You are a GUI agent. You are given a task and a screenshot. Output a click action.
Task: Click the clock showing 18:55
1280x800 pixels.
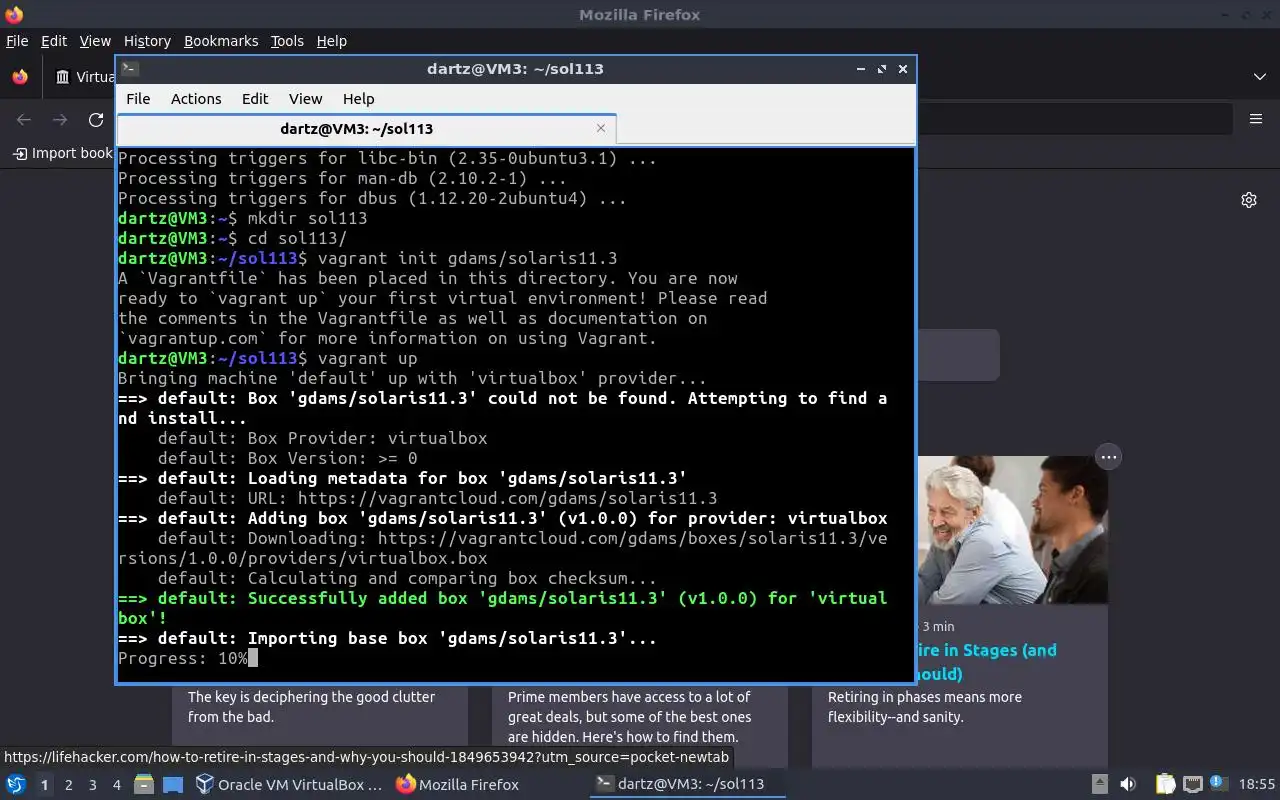1257,785
